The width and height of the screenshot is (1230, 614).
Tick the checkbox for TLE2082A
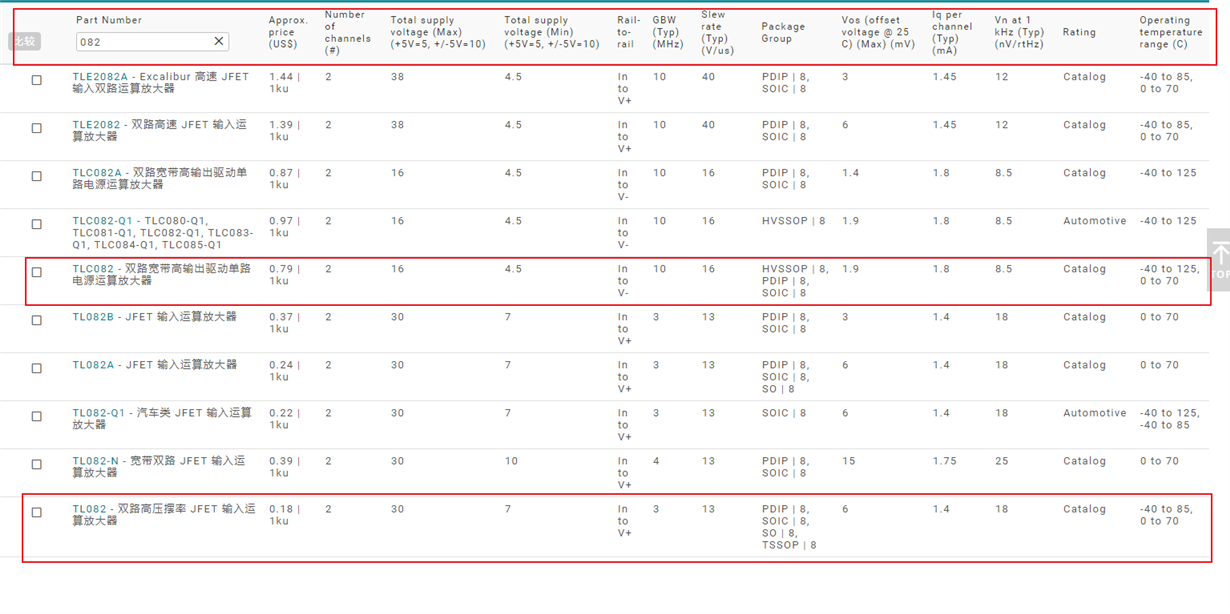[37, 80]
